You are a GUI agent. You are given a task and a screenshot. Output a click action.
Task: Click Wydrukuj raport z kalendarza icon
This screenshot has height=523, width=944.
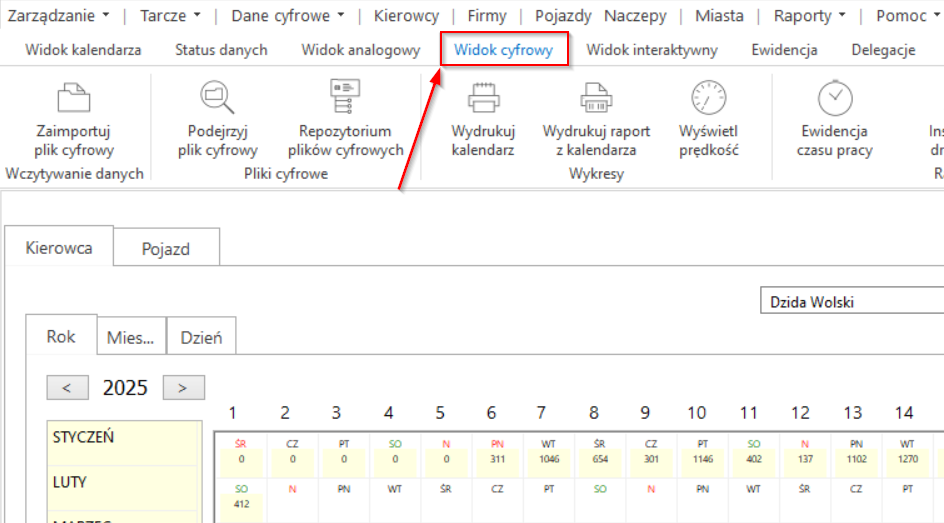pyautogui.click(x=596, y=97)
